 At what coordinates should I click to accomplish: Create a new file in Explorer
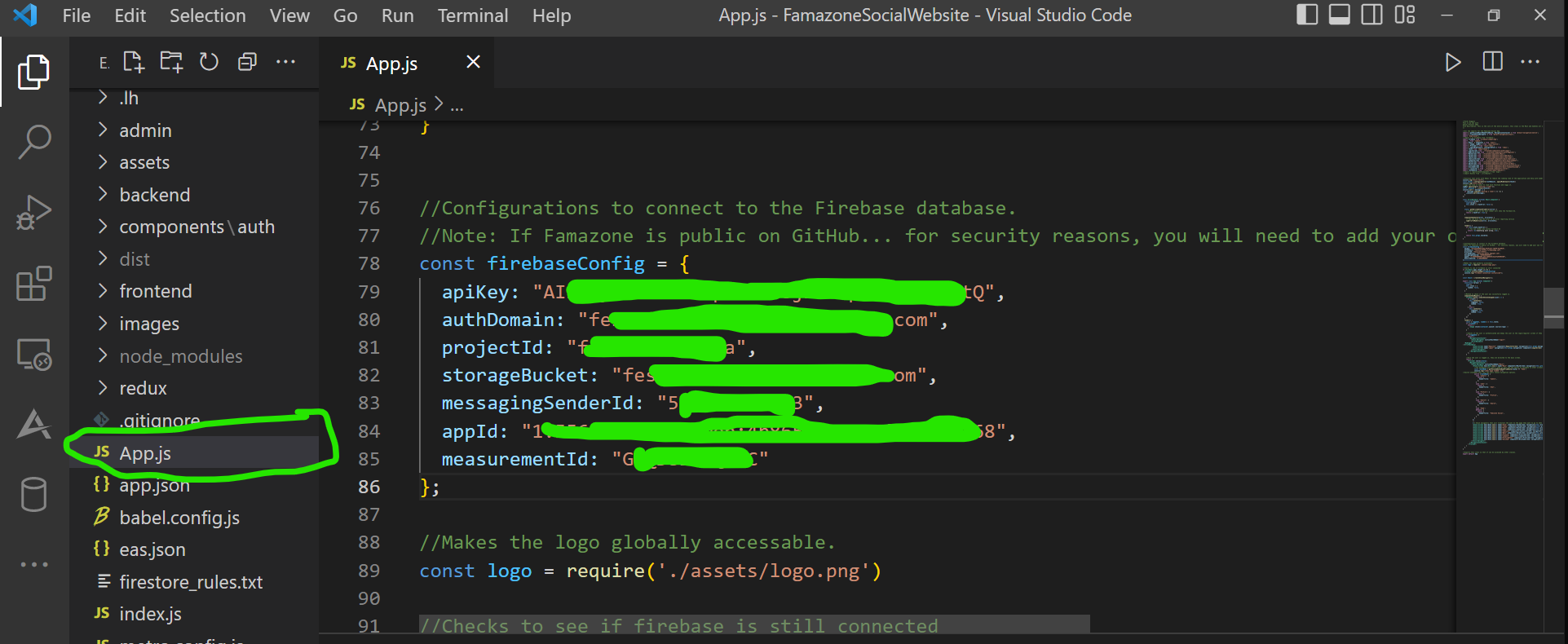(x=134, y=62)
